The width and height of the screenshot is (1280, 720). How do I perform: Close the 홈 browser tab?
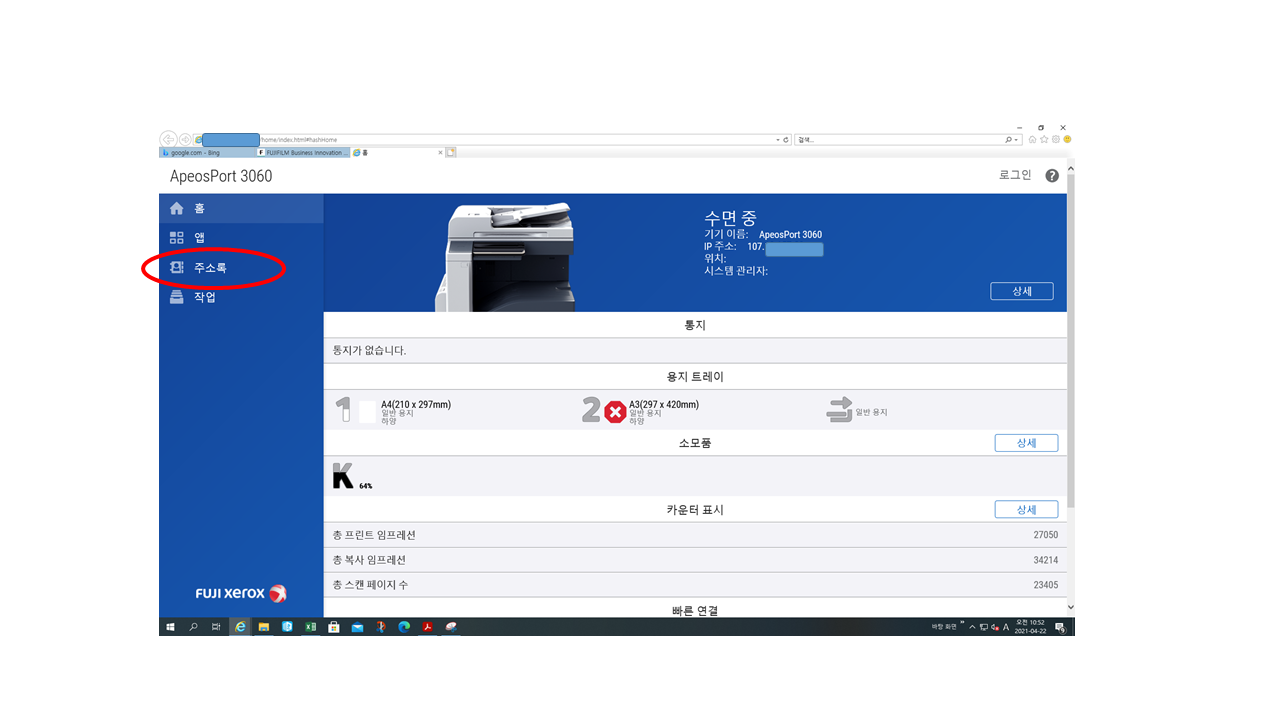pyautogui.click(x=440, y=153)
